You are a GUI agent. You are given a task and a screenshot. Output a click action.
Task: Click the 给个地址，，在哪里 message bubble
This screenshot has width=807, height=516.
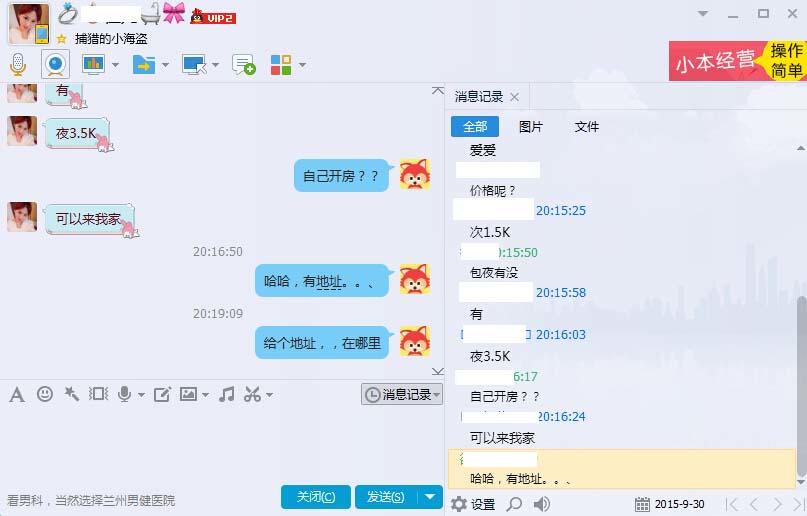pyautogui.click(x=322, y=343)
